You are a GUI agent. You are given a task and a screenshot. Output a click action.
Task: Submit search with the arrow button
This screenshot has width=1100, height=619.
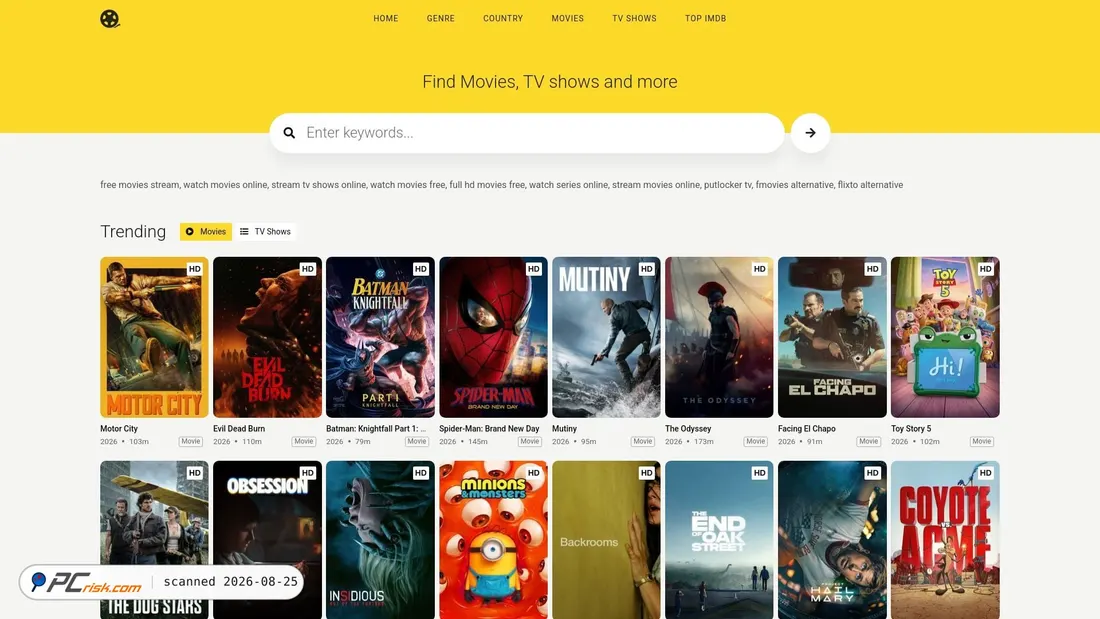(810, 133)
